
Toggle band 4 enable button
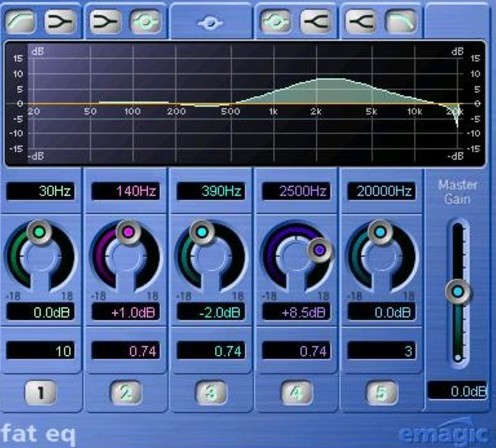point(296,393)
